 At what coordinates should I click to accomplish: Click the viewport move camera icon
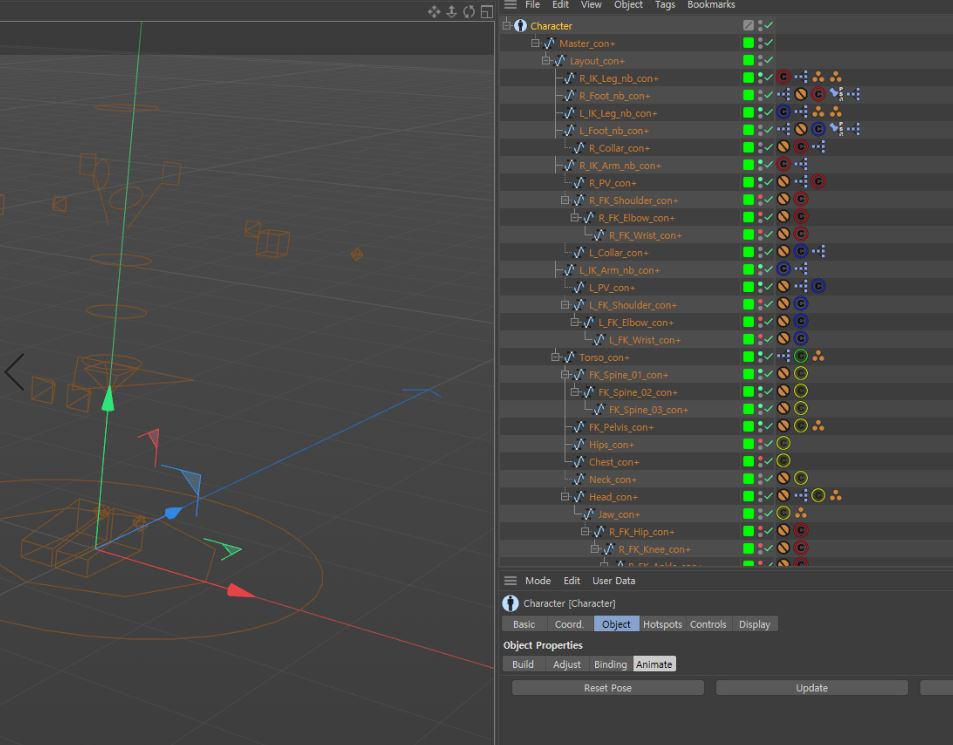[434, 11]
